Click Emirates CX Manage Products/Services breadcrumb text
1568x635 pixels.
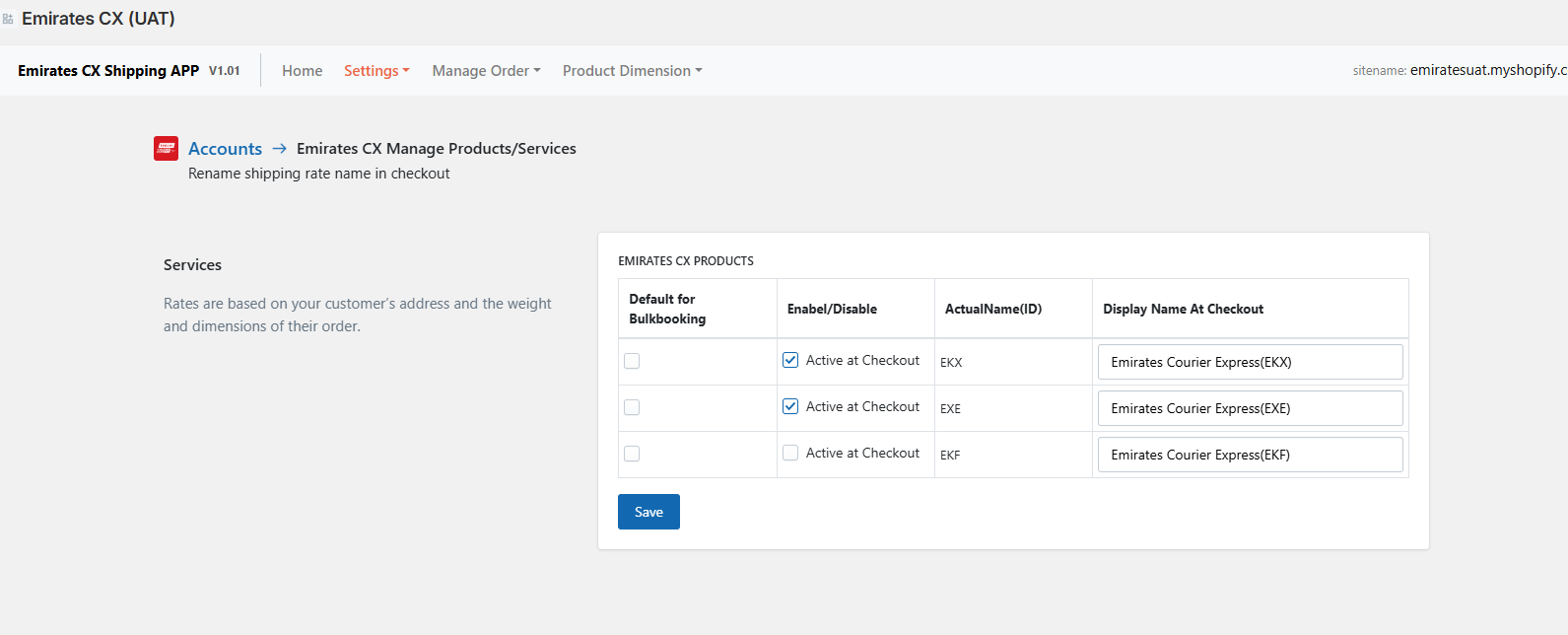tap(437, 149)
